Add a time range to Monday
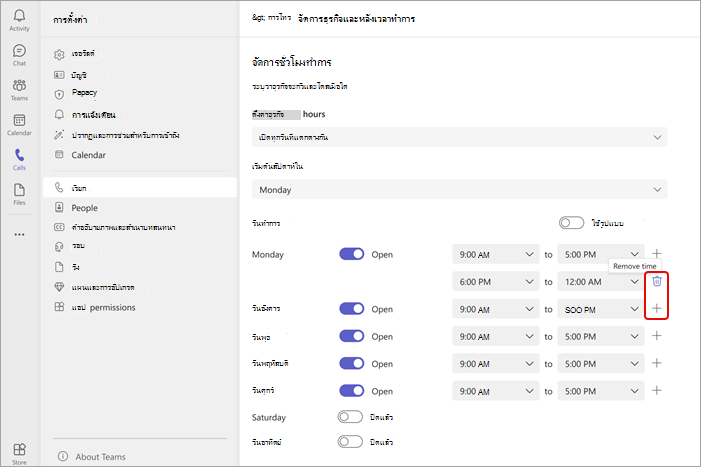 pyautogui.click(x=656, y=254)
